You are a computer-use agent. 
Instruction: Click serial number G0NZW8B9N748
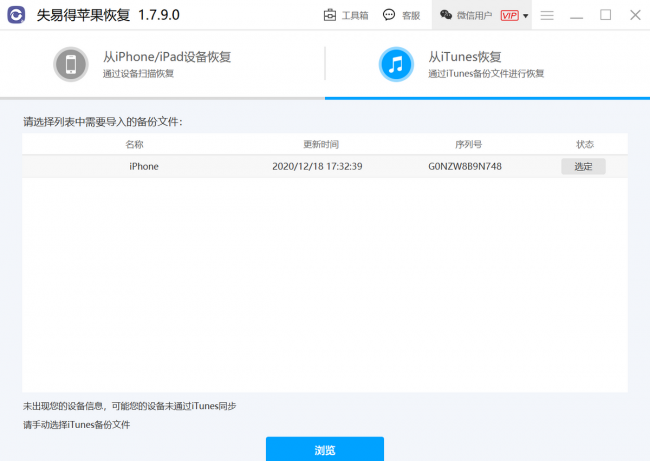pos(465,166)
